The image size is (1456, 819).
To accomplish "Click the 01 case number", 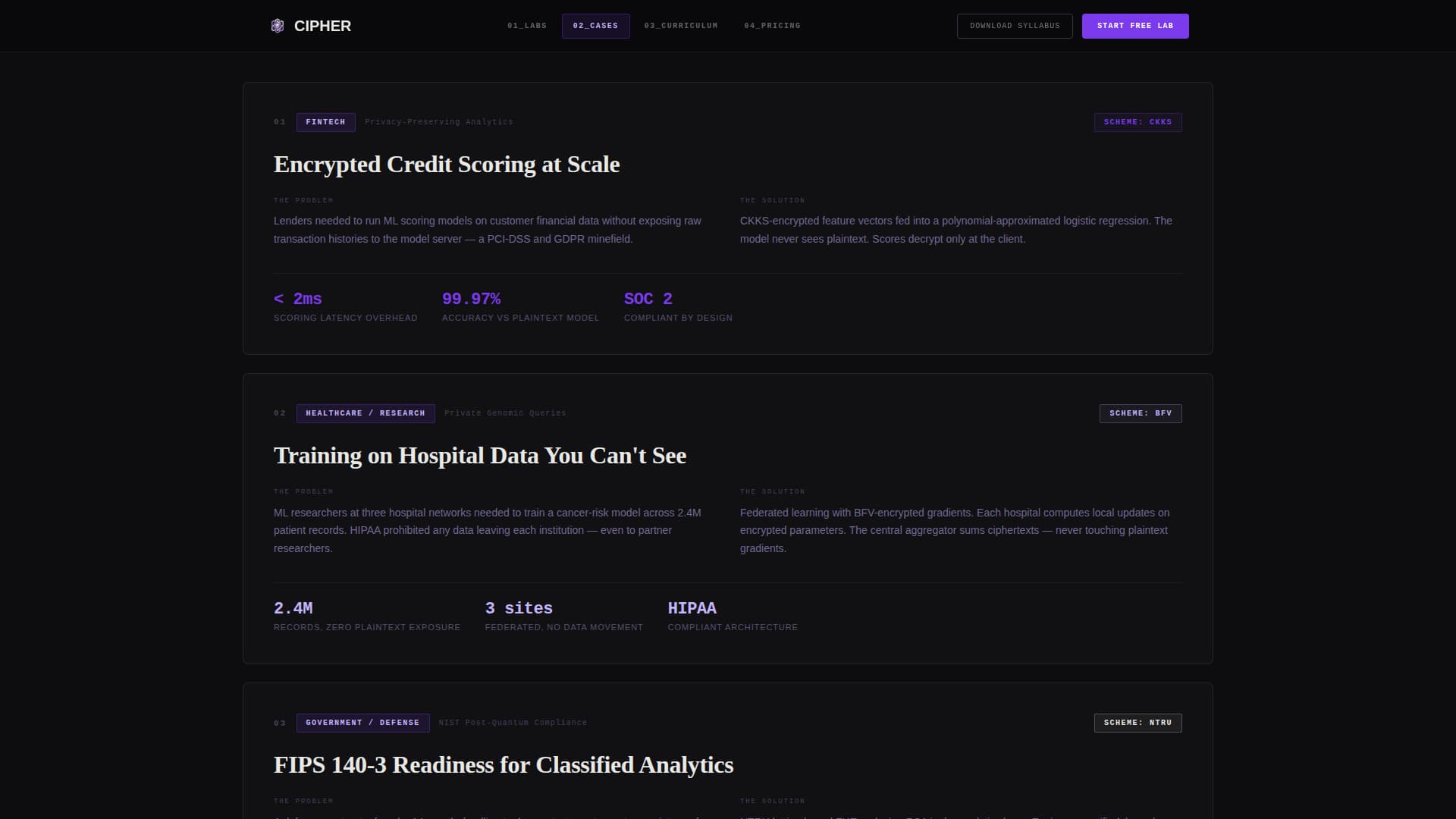I will coord(280,122).
